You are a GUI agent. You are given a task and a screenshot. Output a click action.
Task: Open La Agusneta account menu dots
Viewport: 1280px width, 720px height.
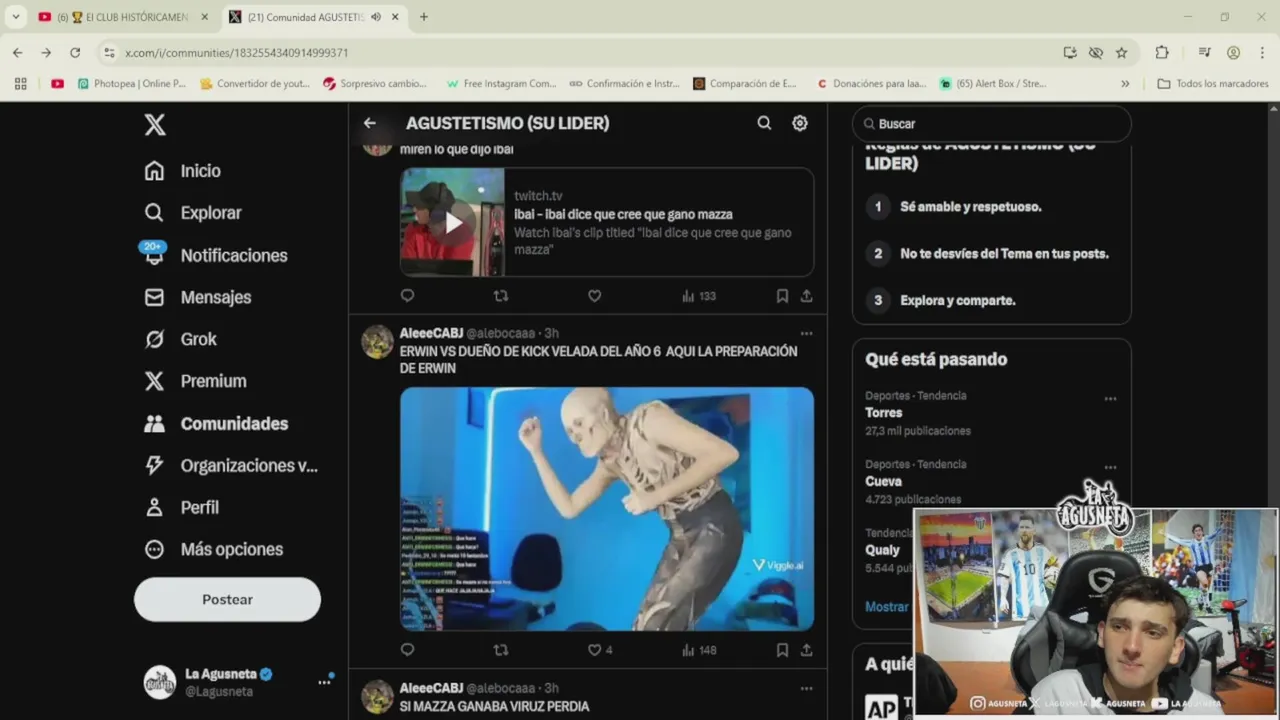point(324,682)
